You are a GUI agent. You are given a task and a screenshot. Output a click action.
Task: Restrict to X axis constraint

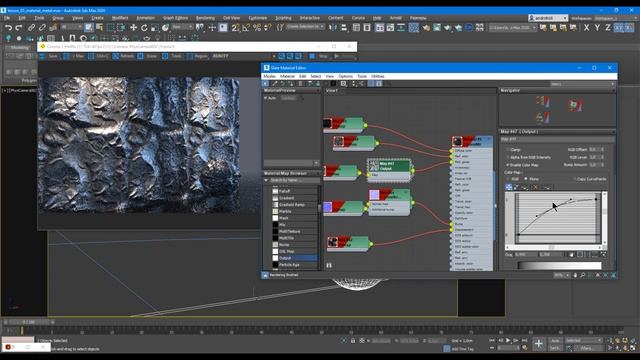pos(587,28)
